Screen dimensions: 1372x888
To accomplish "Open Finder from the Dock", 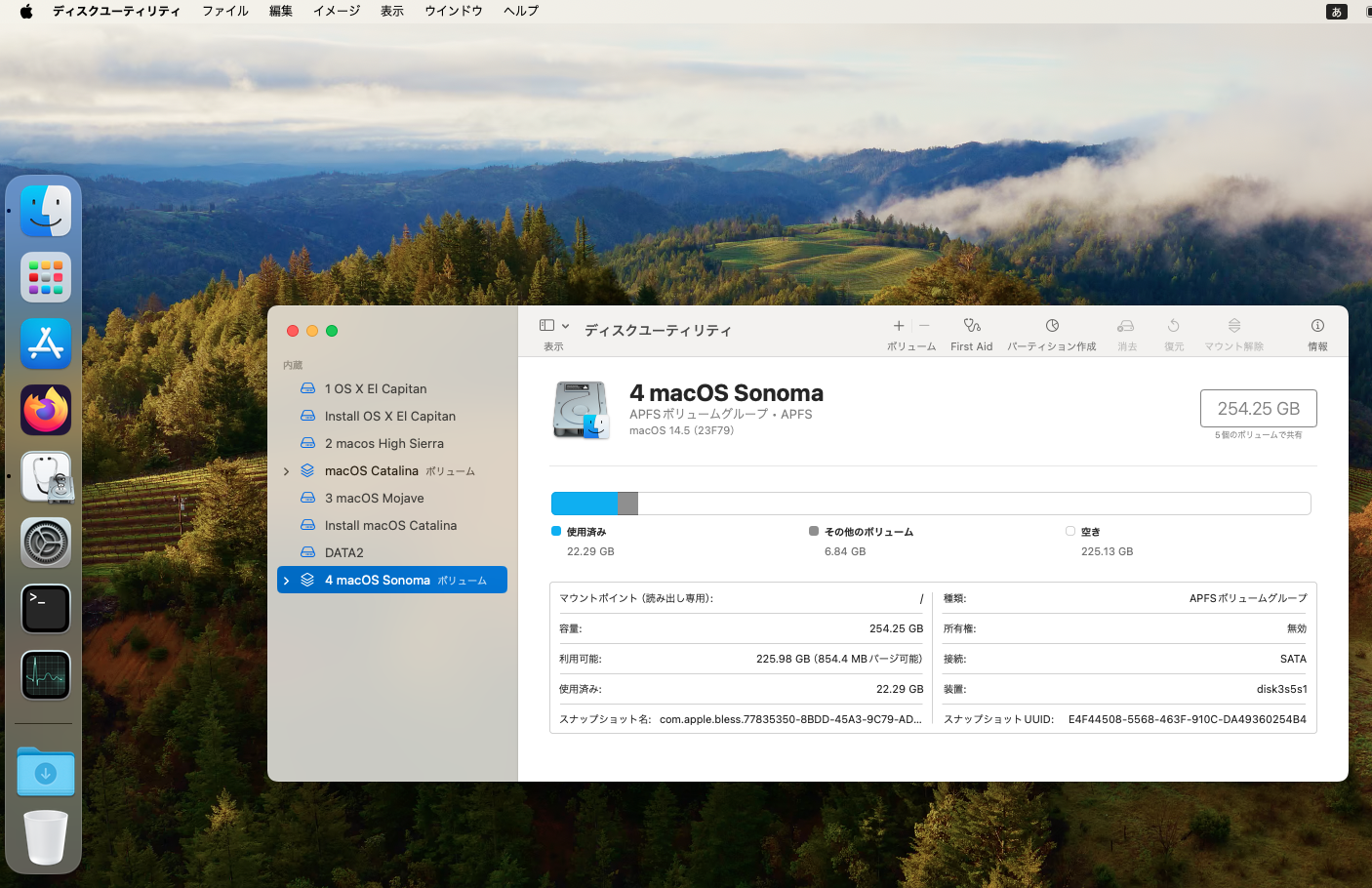I will click(46, 211).
